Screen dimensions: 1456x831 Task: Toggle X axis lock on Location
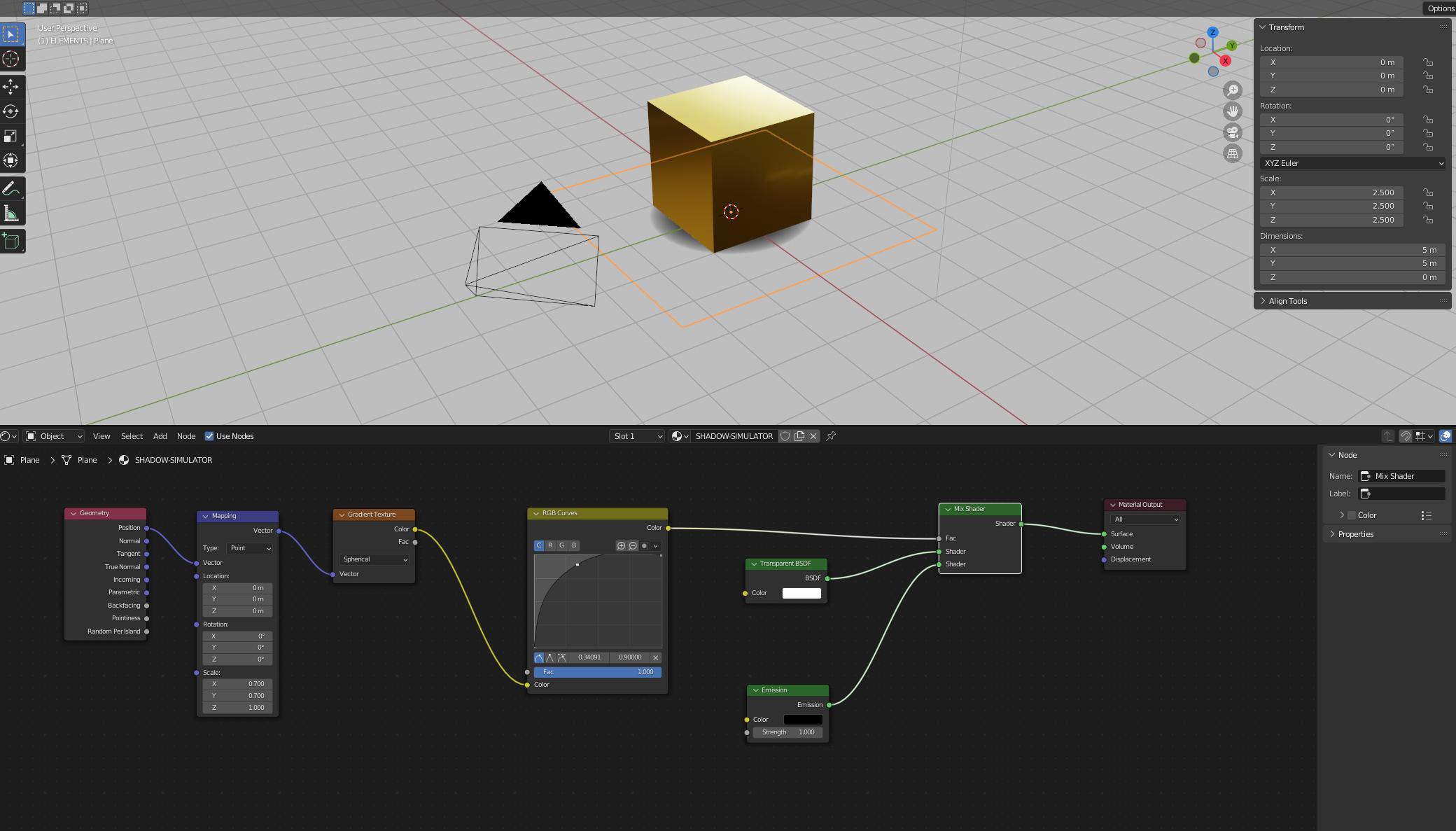(x=1427, y=63)
